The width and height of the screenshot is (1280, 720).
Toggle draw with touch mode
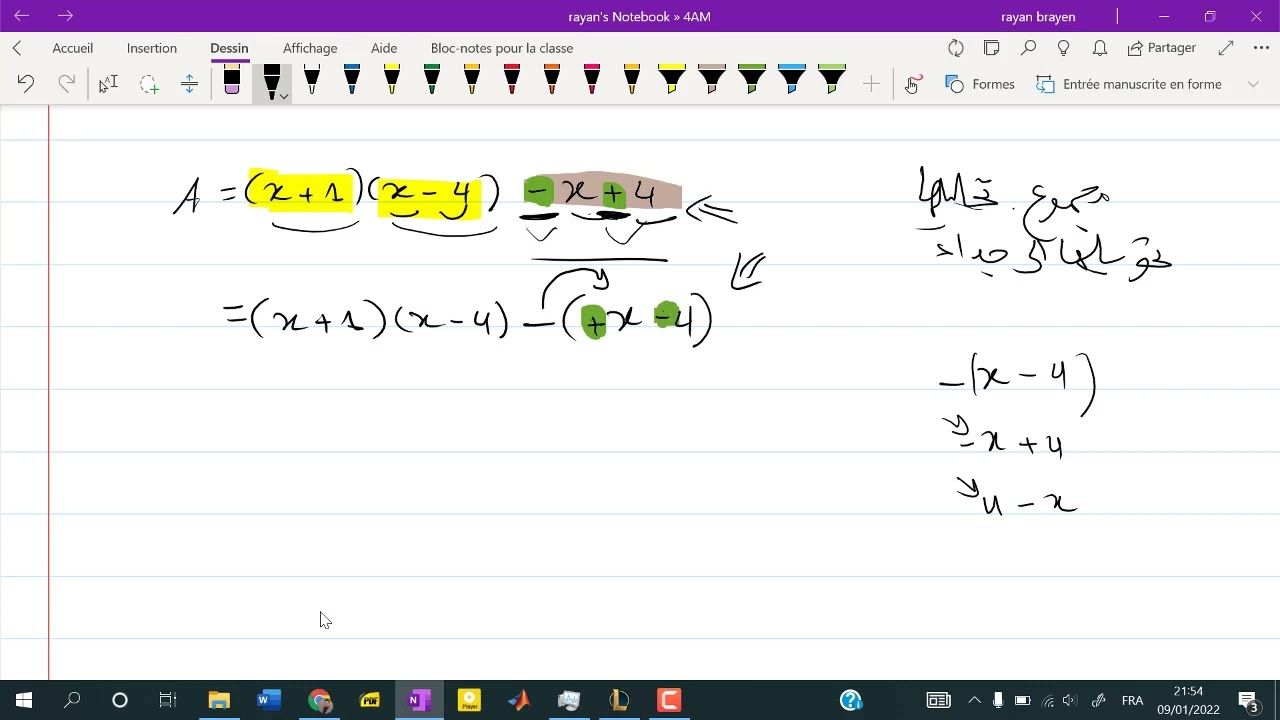[912, 84]
